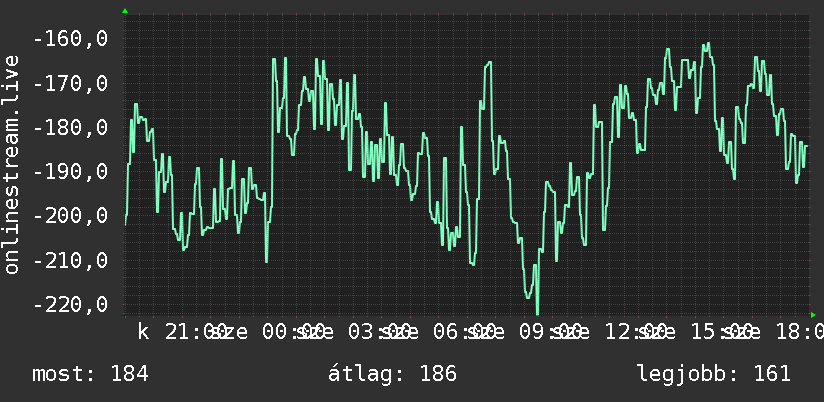Click the 'most: 184' current value text
The height and width of the screenshot is (402, 824).
coord(90,374)
